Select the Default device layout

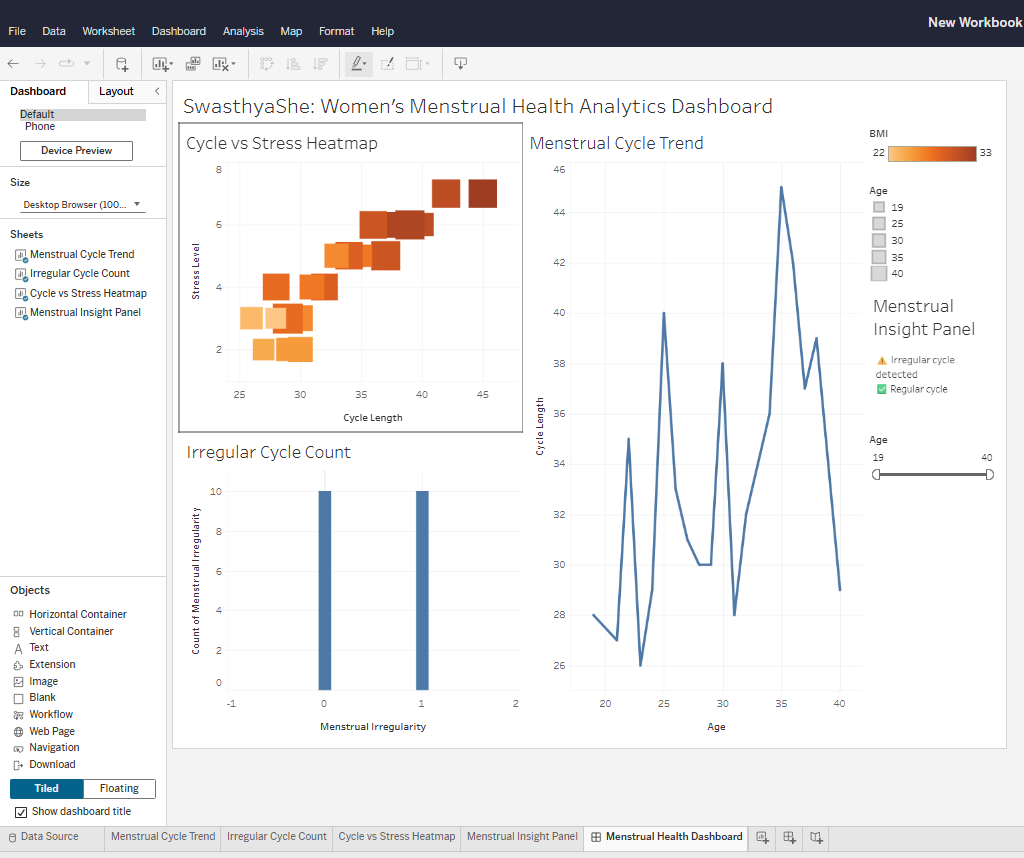point(82,114)
